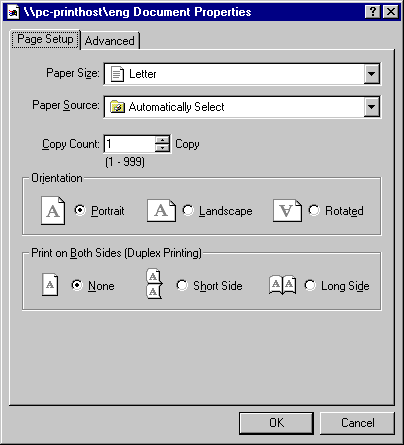The width and height of the screenshot is (404, 445).
Task: Click inside the Copy Count field
Action: [129, 144]
